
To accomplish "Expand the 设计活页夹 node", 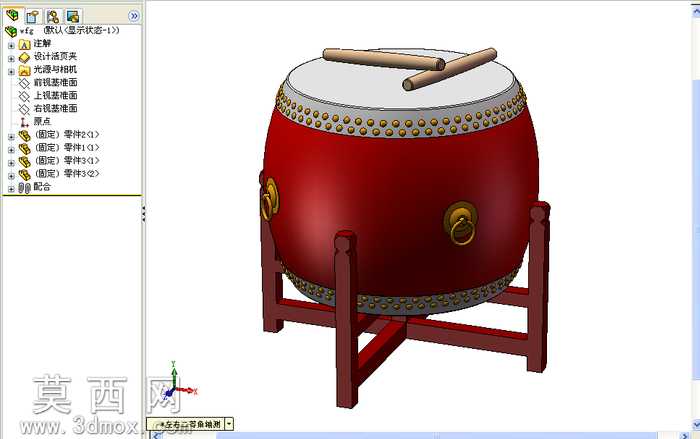I will click(x=11, y=58).
